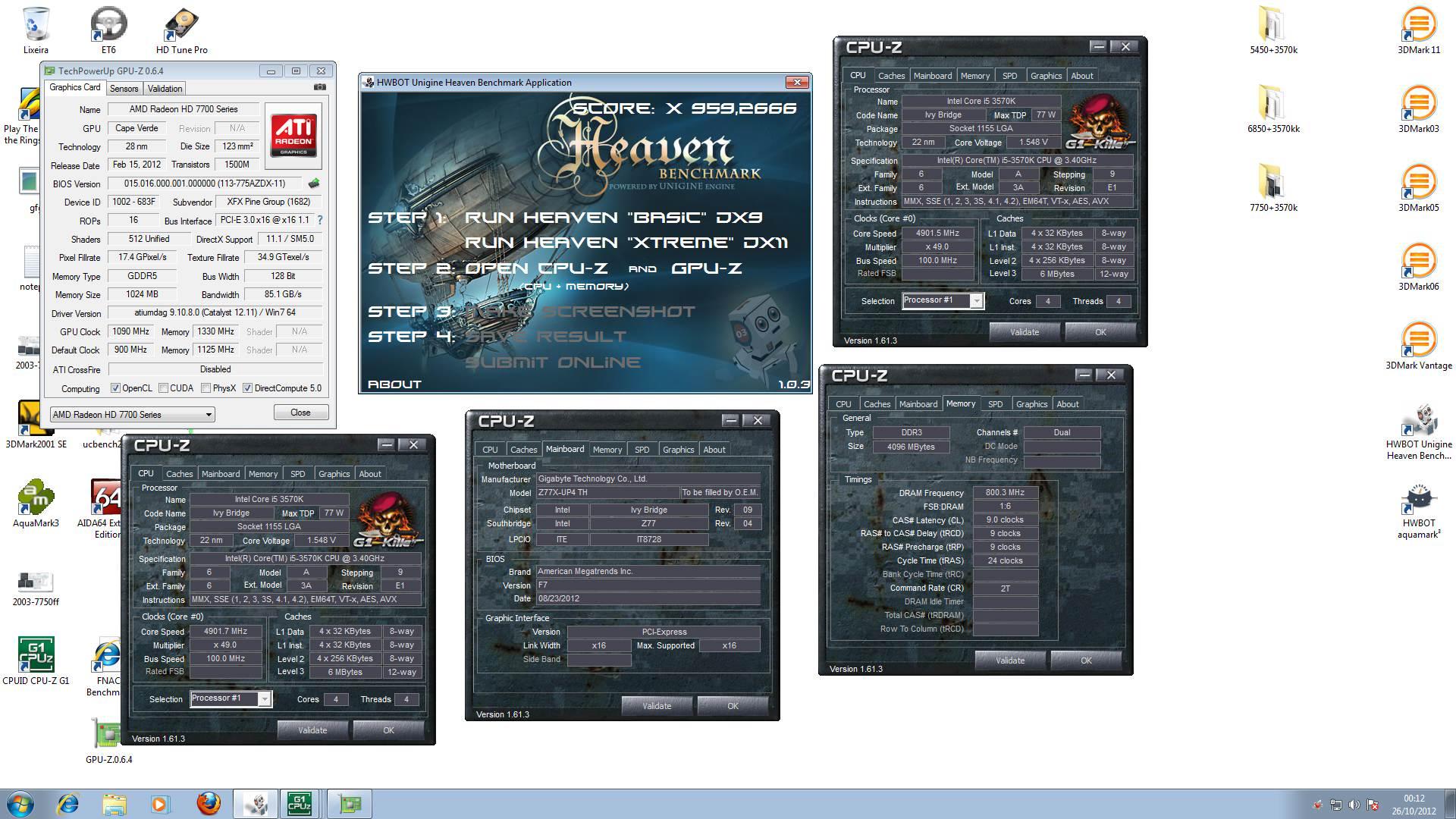The width and height of the screenshot is (1456, 819).
Task: Click RUN HEAVEN "BASIC" DX9
Action: click(x=613, y=218)
